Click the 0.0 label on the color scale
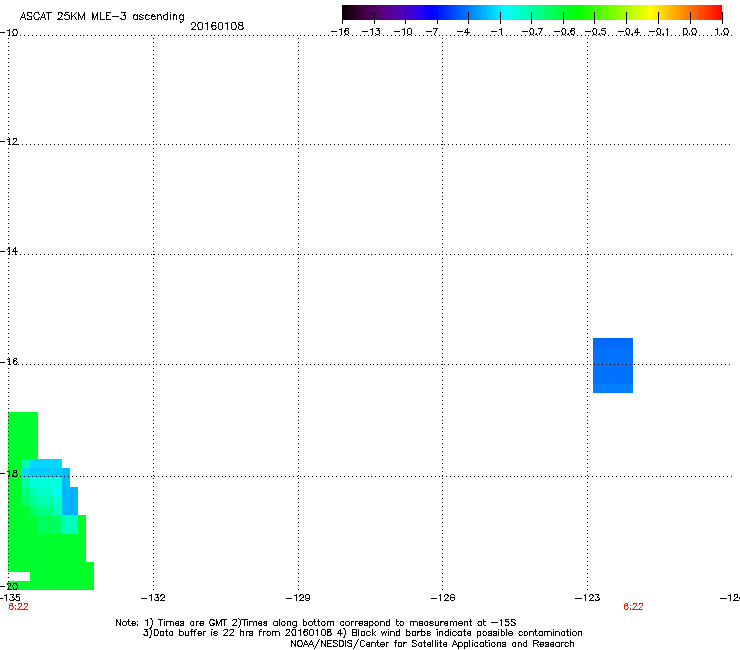This screenshot has width=740, height=650. pos(690,32)
